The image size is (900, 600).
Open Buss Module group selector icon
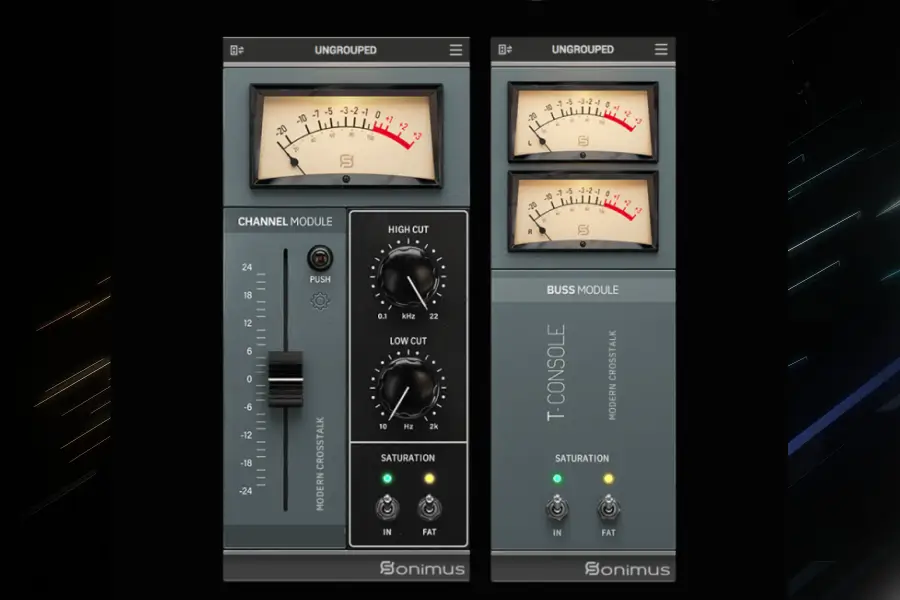tap(505, 49)
